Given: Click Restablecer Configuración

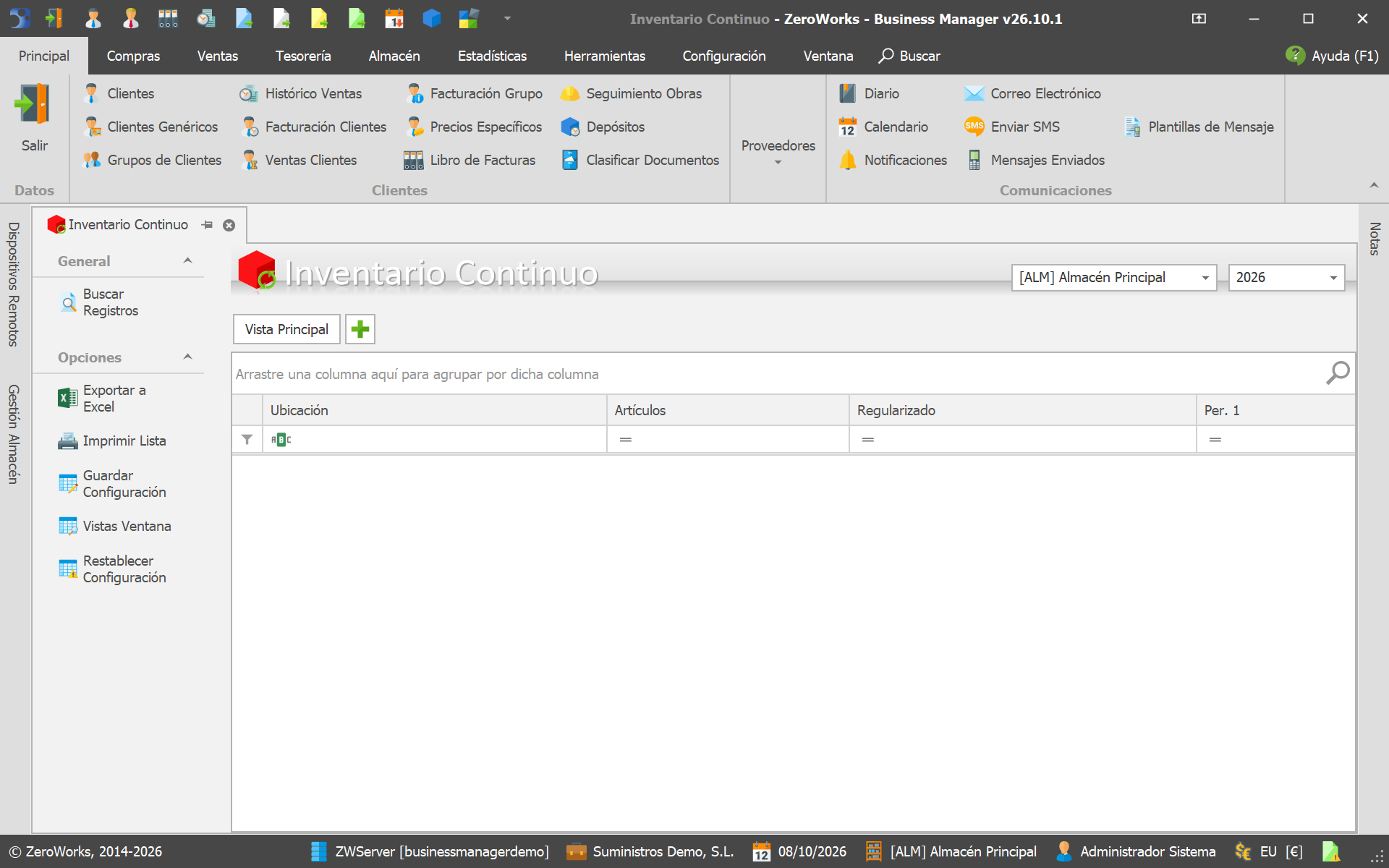Looking at the screenshot, I should coord(113,569).
